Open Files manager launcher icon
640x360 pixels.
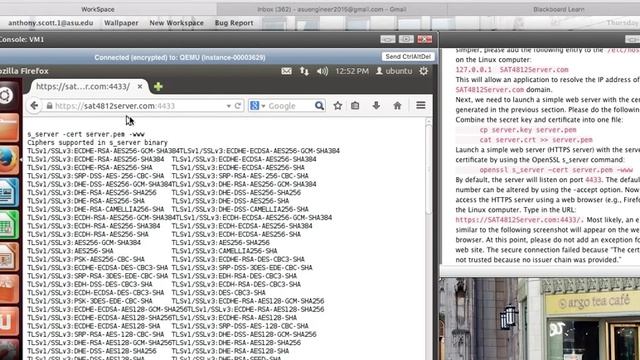click(x=8, y=127)
